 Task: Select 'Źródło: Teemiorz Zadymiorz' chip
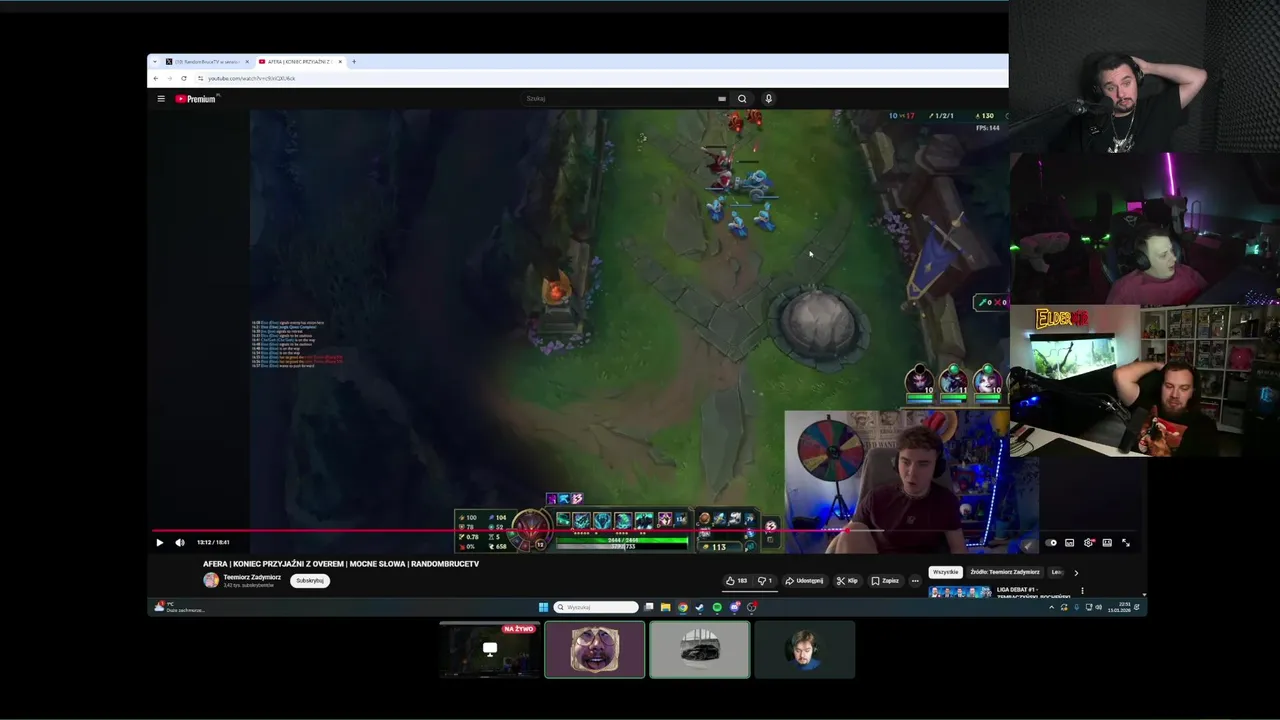[1005, 572]
